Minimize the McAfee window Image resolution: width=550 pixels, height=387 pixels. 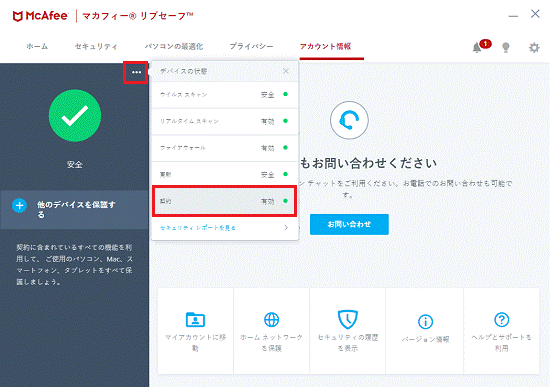pos(513,16)
